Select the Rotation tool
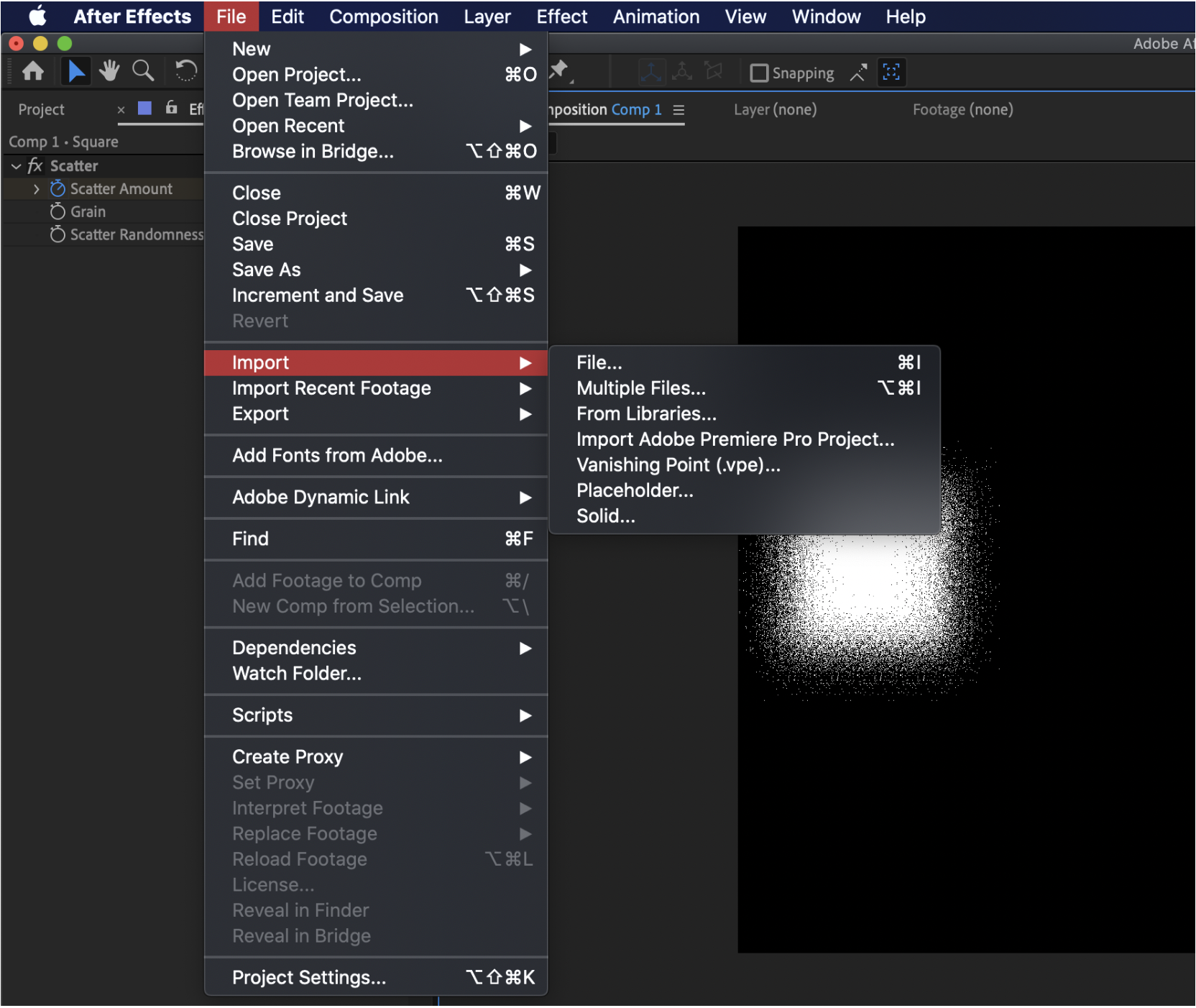The width and height of the screenshot is (1196, 1008). (185, 71)
